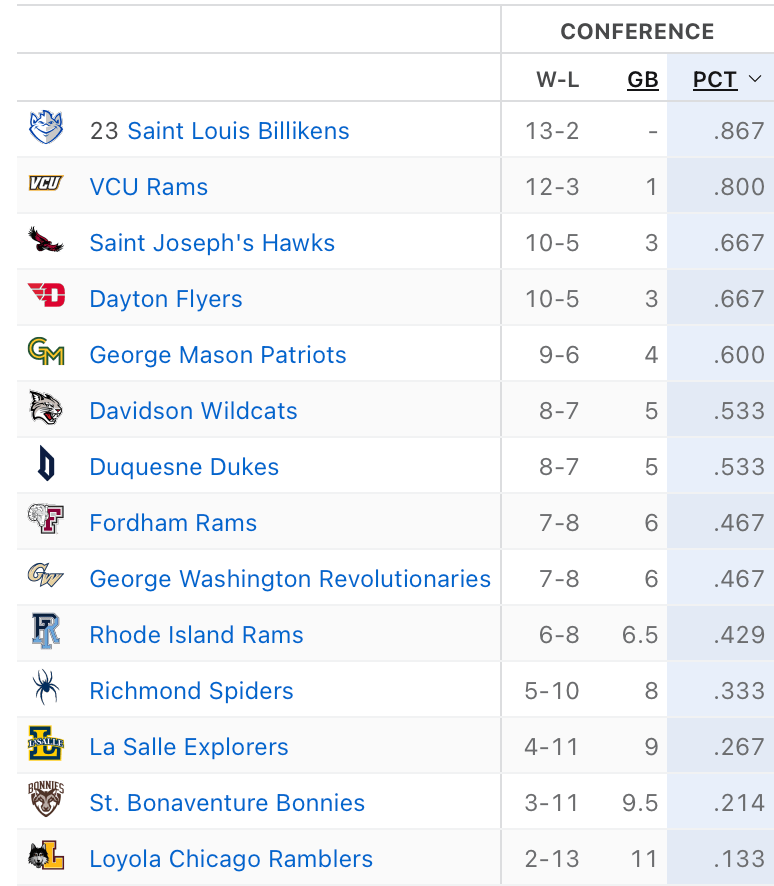Click the Duquesne Dukes logo icon
Screen dimensions: 774x886
[x=46, y=465]
